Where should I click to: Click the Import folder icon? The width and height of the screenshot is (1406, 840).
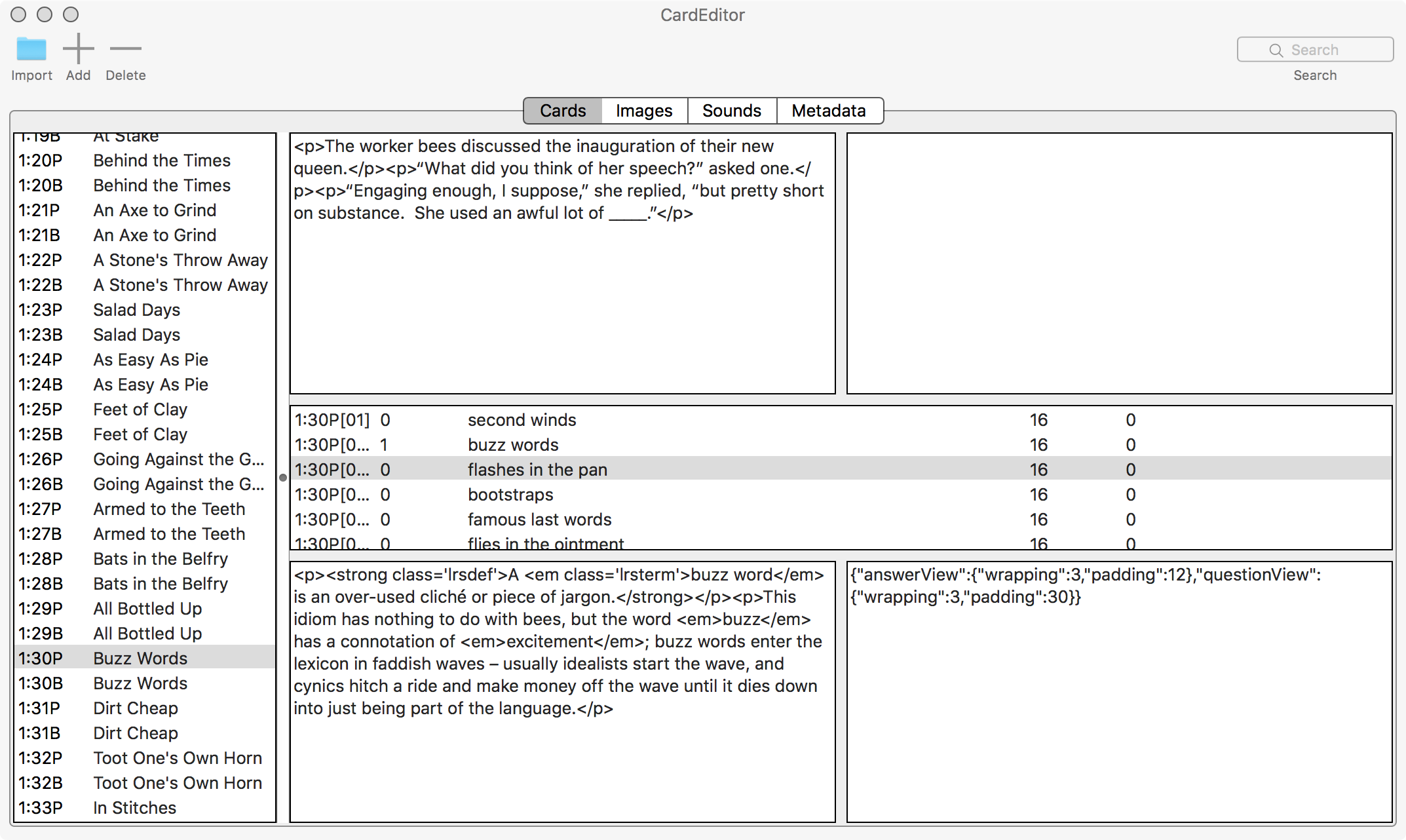(x=31, y=49)
